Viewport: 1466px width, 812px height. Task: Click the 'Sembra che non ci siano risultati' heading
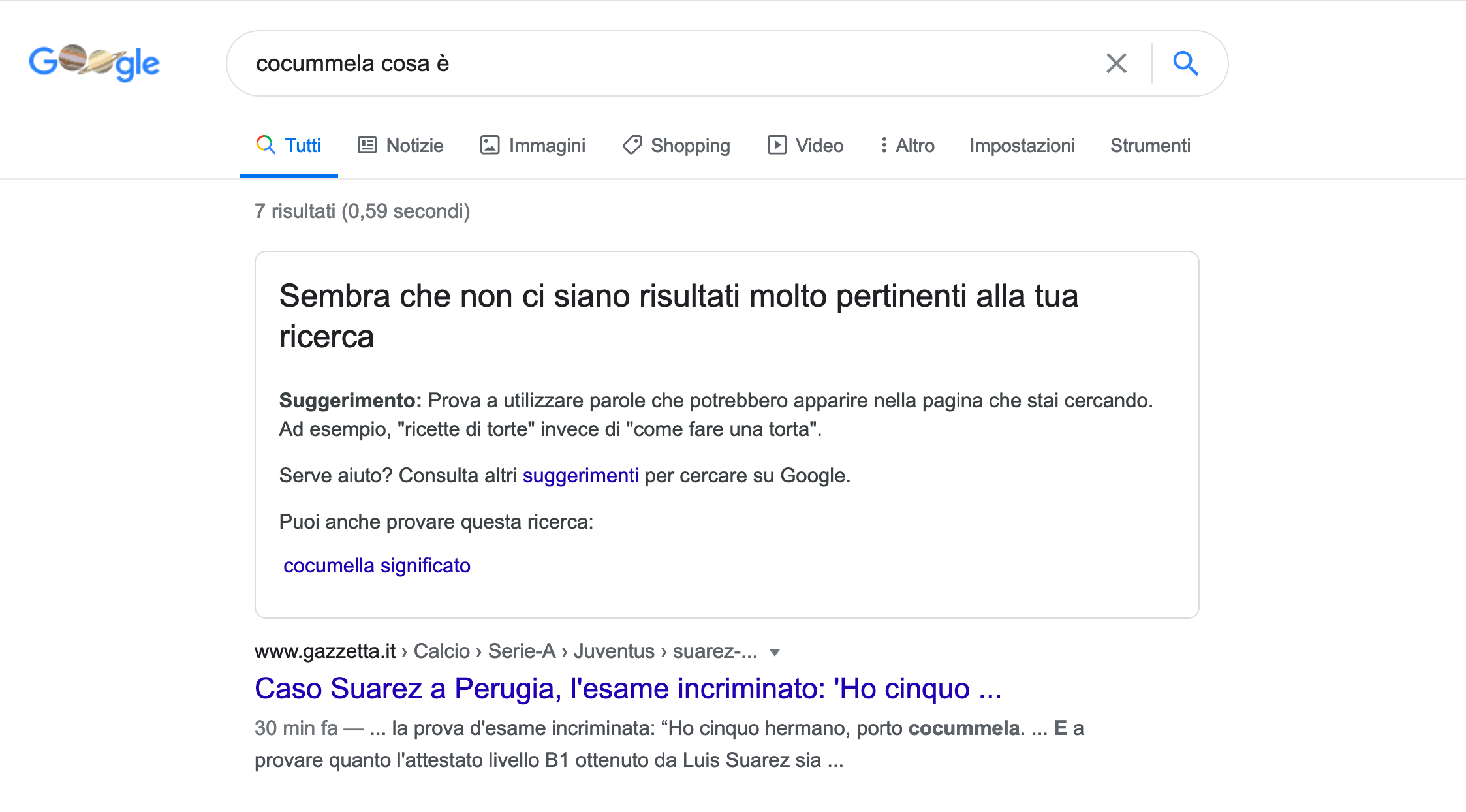[x=679, y=317]
